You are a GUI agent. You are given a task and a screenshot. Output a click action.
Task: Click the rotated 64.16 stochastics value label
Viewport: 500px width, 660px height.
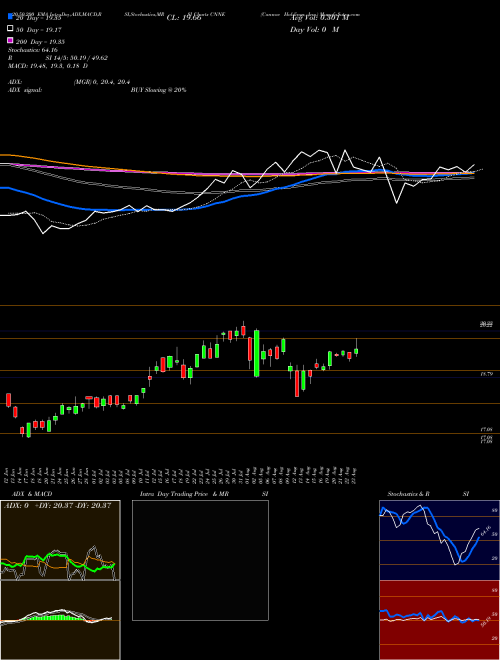tap(486, 531)
